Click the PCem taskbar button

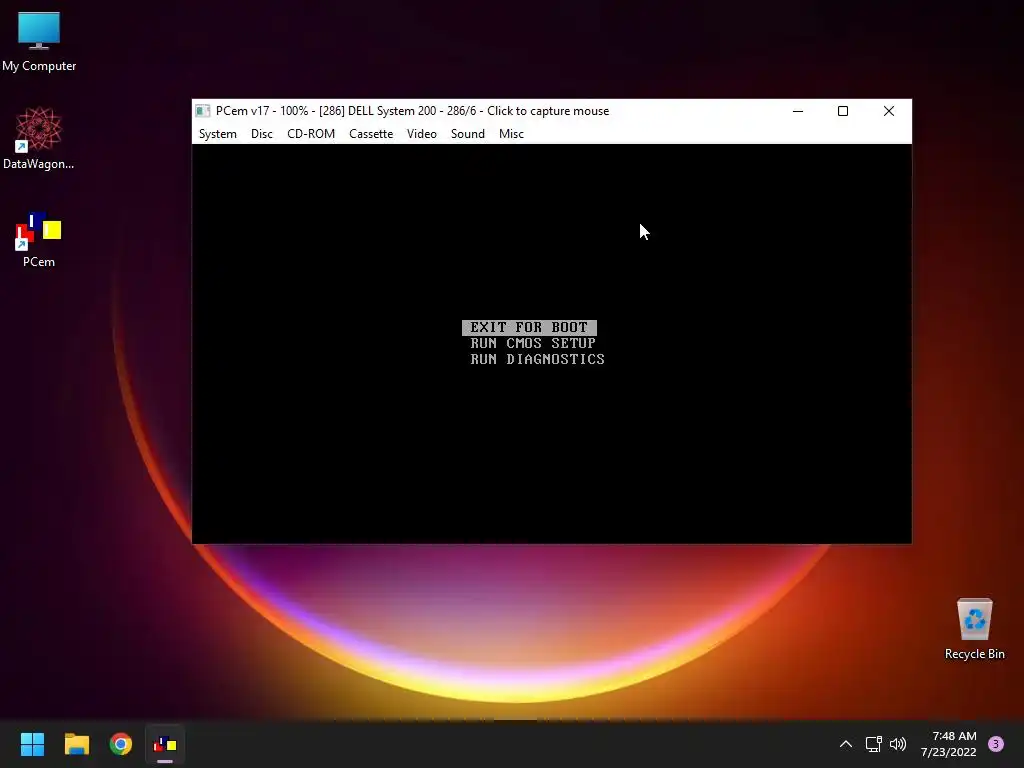pyautogui.click(x=165, y=744)
